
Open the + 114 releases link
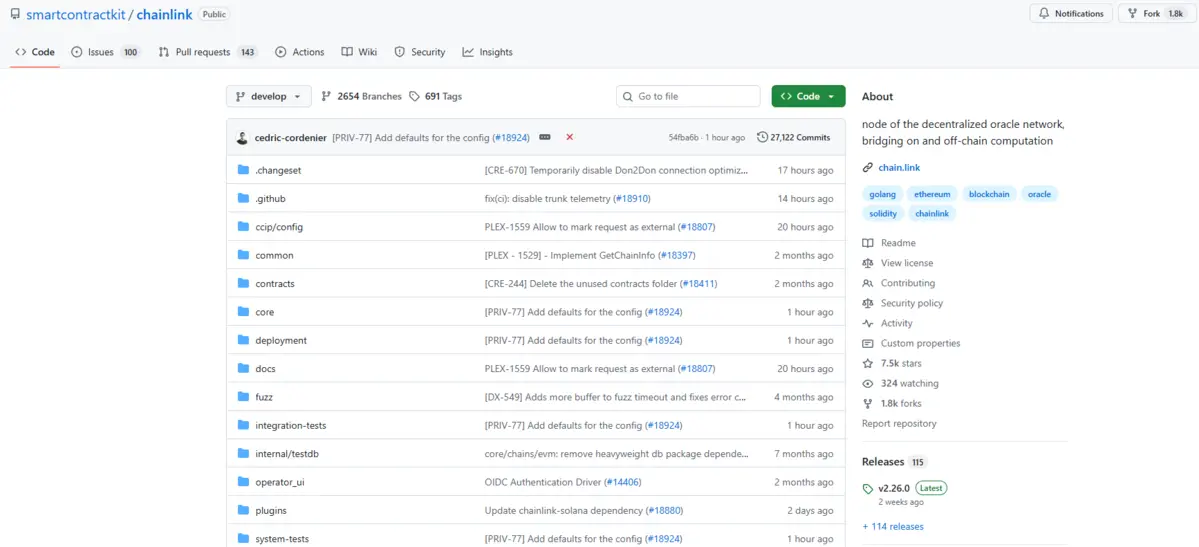893,526
